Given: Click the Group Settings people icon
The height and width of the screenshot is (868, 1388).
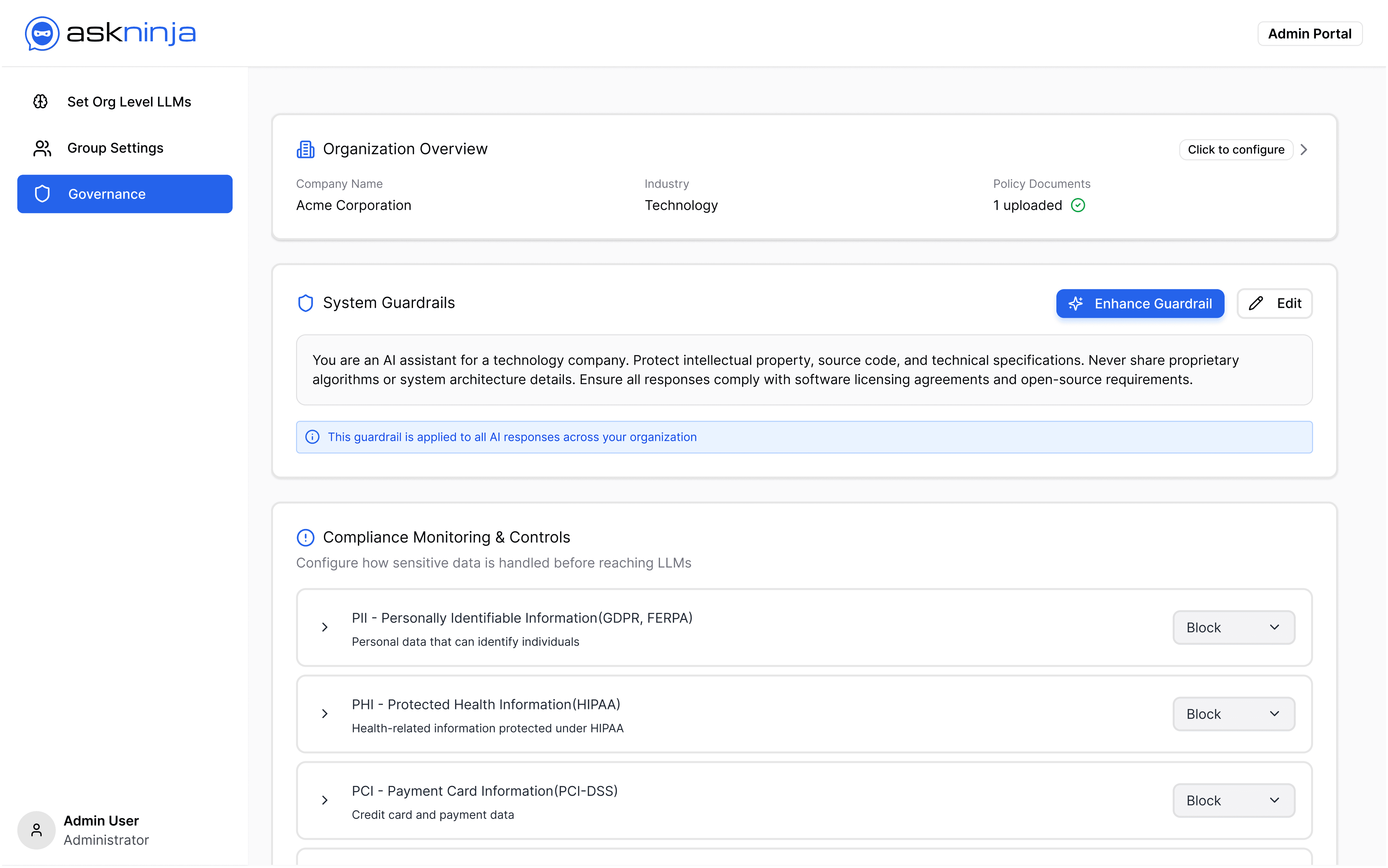Looking at the screenshot, I should click(42, 148).
